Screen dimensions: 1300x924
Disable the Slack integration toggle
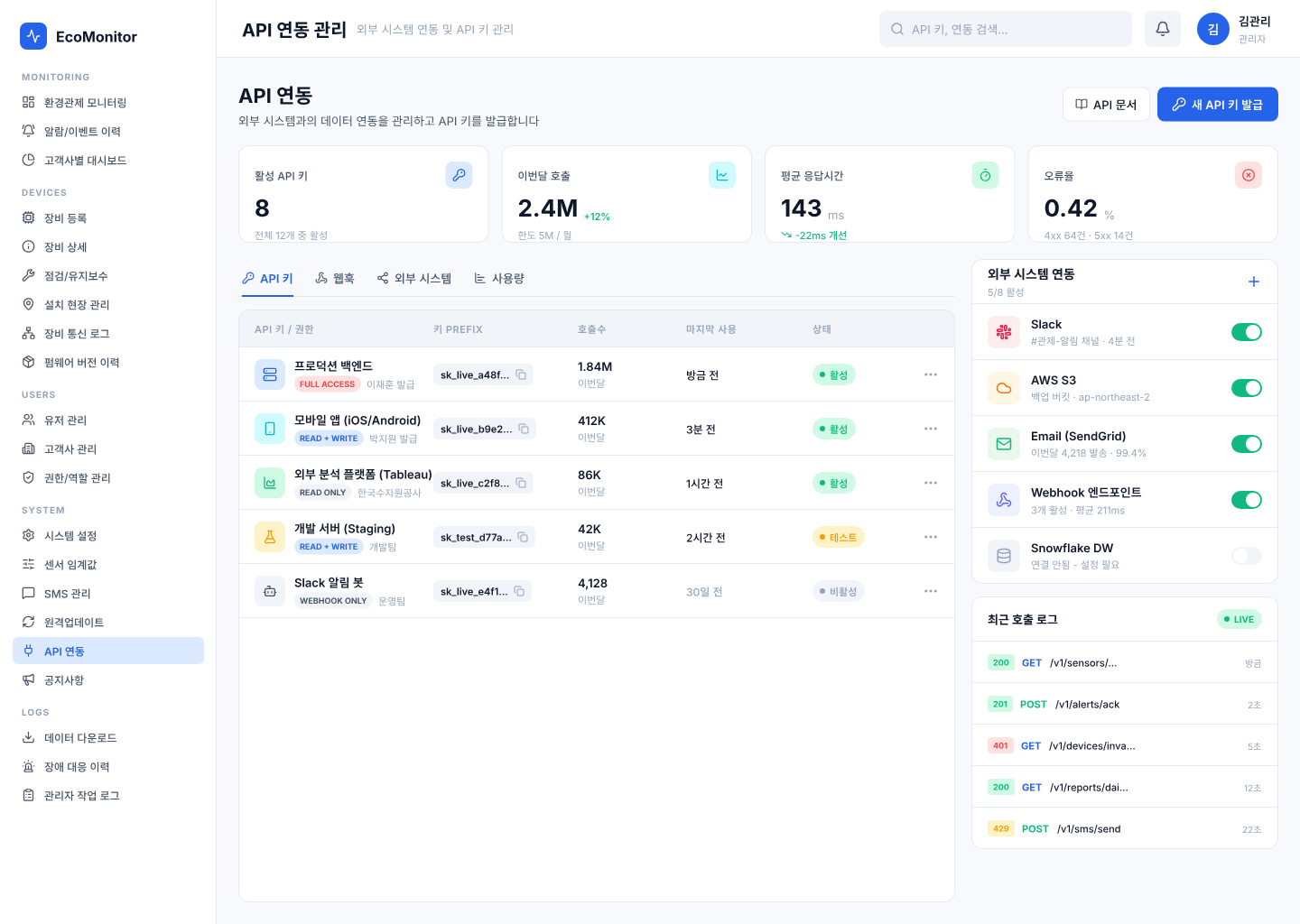point(1247,332)
